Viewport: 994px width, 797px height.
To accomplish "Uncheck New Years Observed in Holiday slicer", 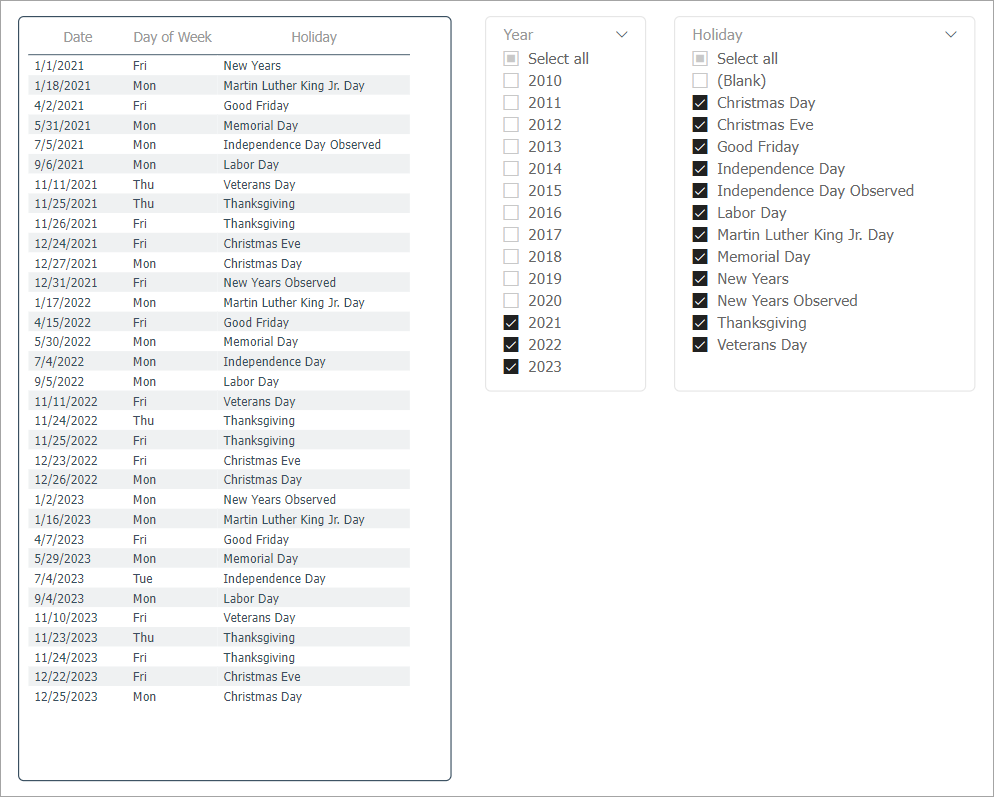I will pos(700,301).
